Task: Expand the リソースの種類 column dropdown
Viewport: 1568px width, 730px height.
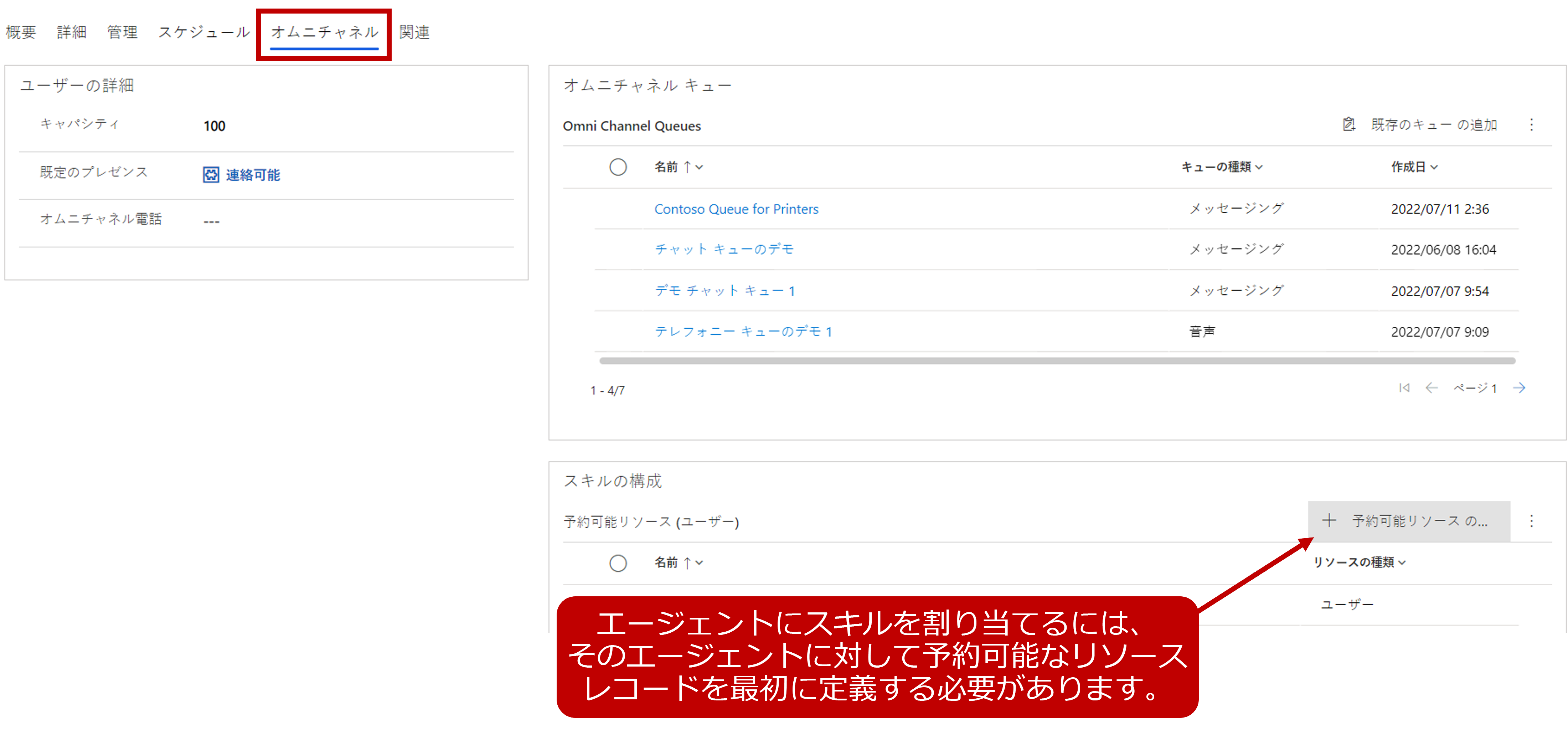Action: (1402, 563)
